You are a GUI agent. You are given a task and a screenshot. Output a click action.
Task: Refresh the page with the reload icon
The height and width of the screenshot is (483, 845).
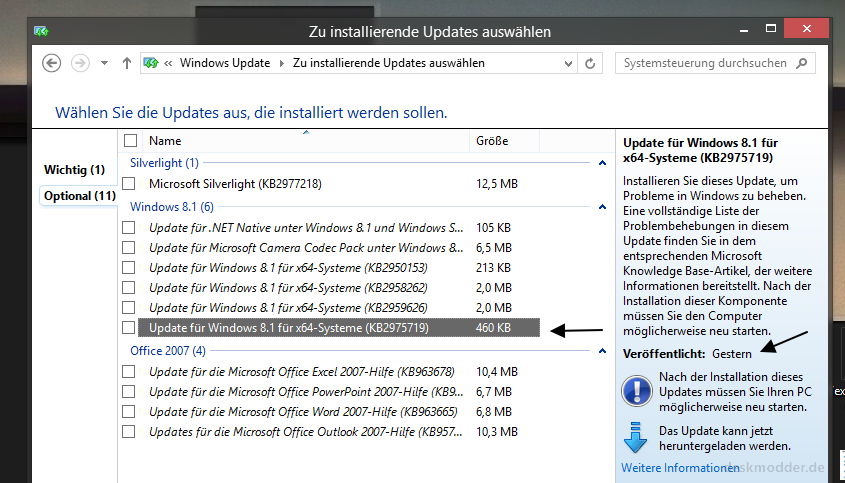click(x=590, y=64)
